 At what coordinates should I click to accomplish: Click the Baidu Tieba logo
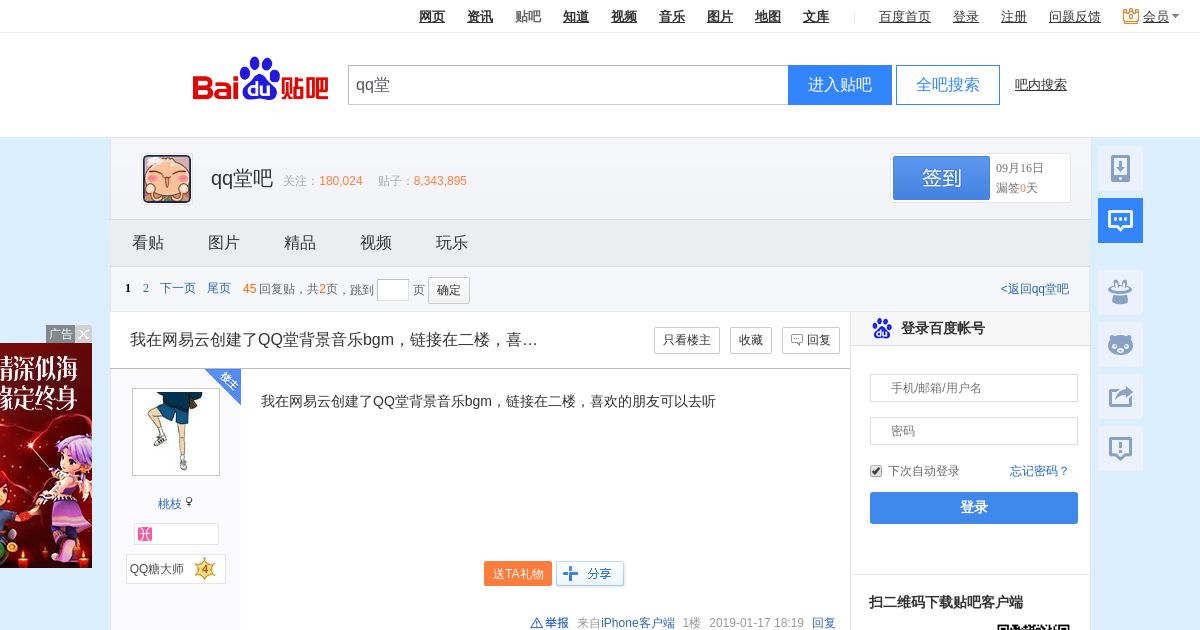[260, 79]
